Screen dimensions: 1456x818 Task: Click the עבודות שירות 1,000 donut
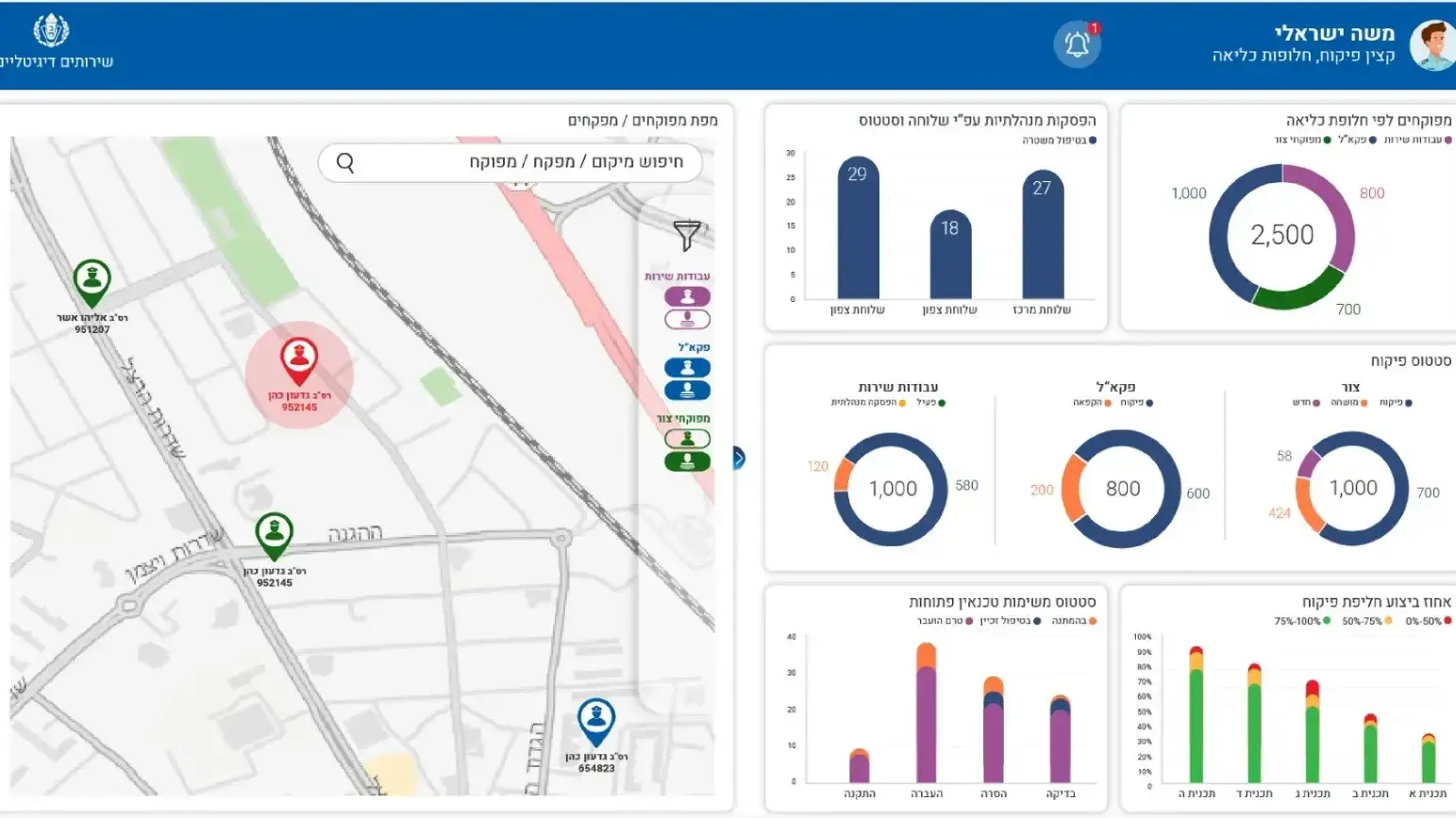[891, 489]
